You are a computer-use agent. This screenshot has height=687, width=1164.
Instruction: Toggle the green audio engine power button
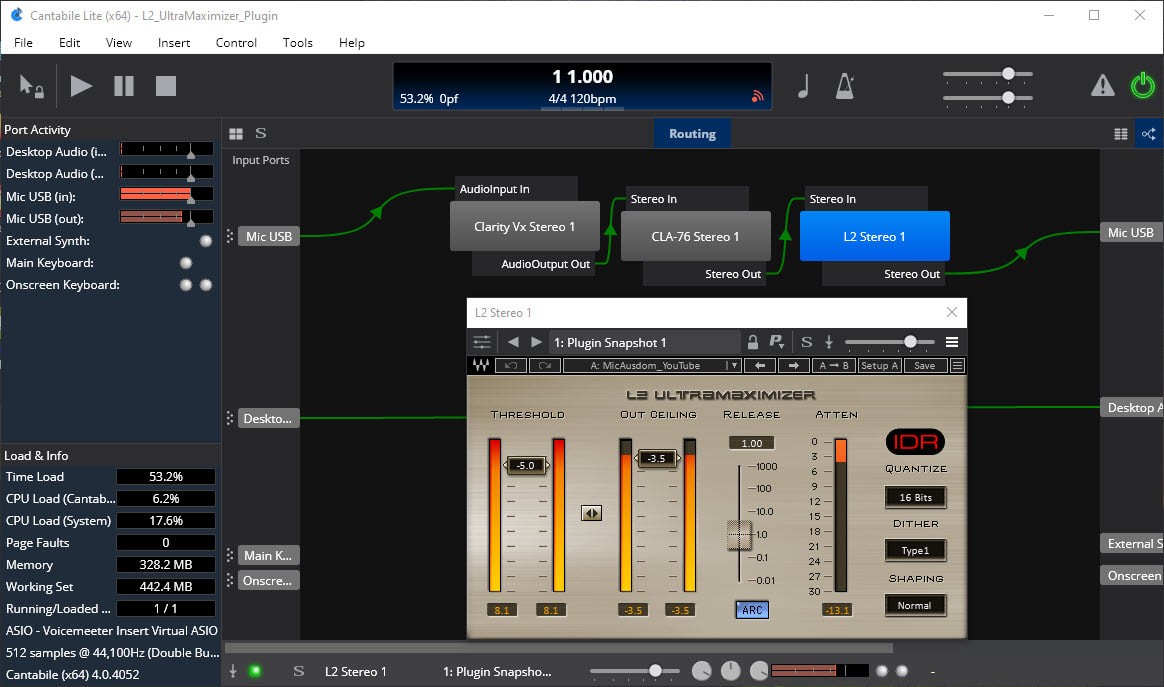pos(1142,85)
